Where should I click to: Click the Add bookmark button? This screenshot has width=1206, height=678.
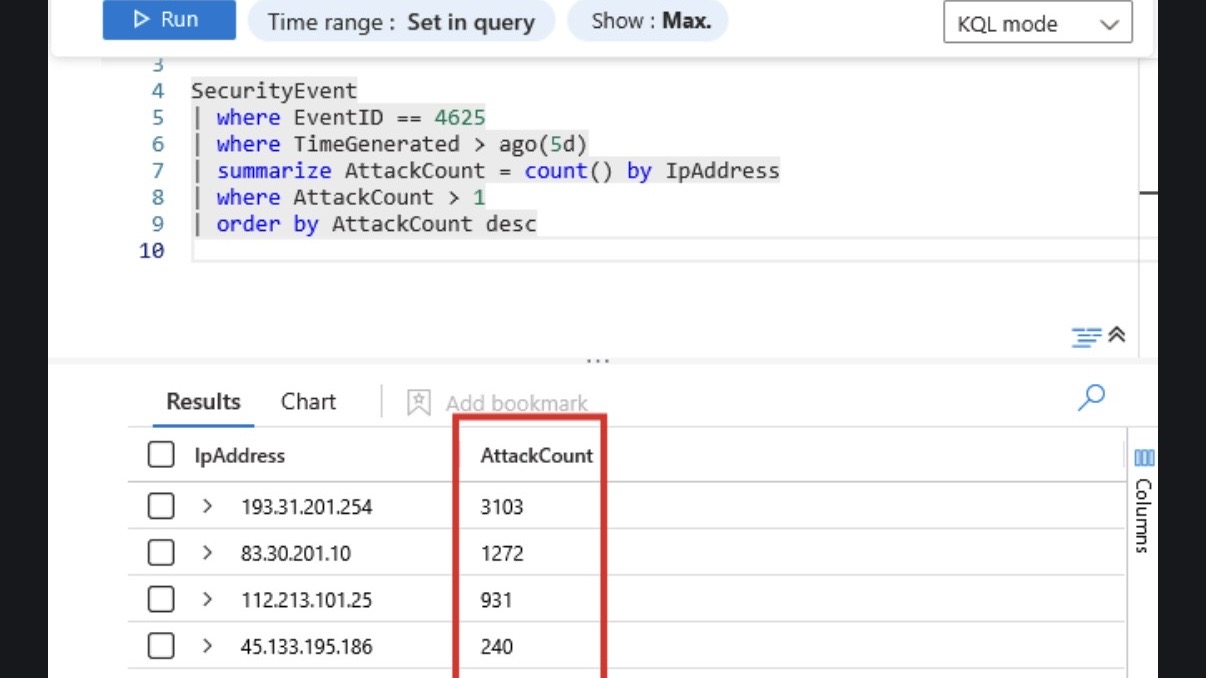[x=498, y=403]
